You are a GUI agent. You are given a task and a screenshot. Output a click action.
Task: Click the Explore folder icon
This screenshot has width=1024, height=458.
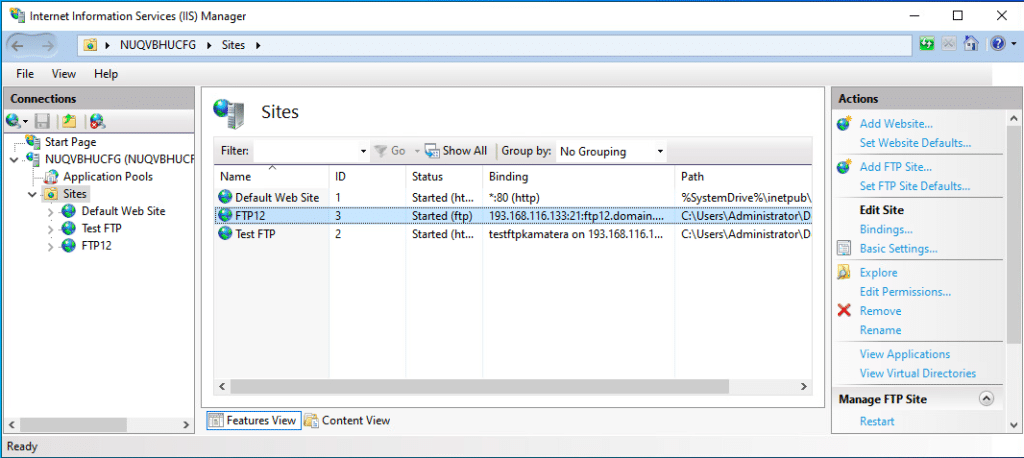click(x=844, y=272)
